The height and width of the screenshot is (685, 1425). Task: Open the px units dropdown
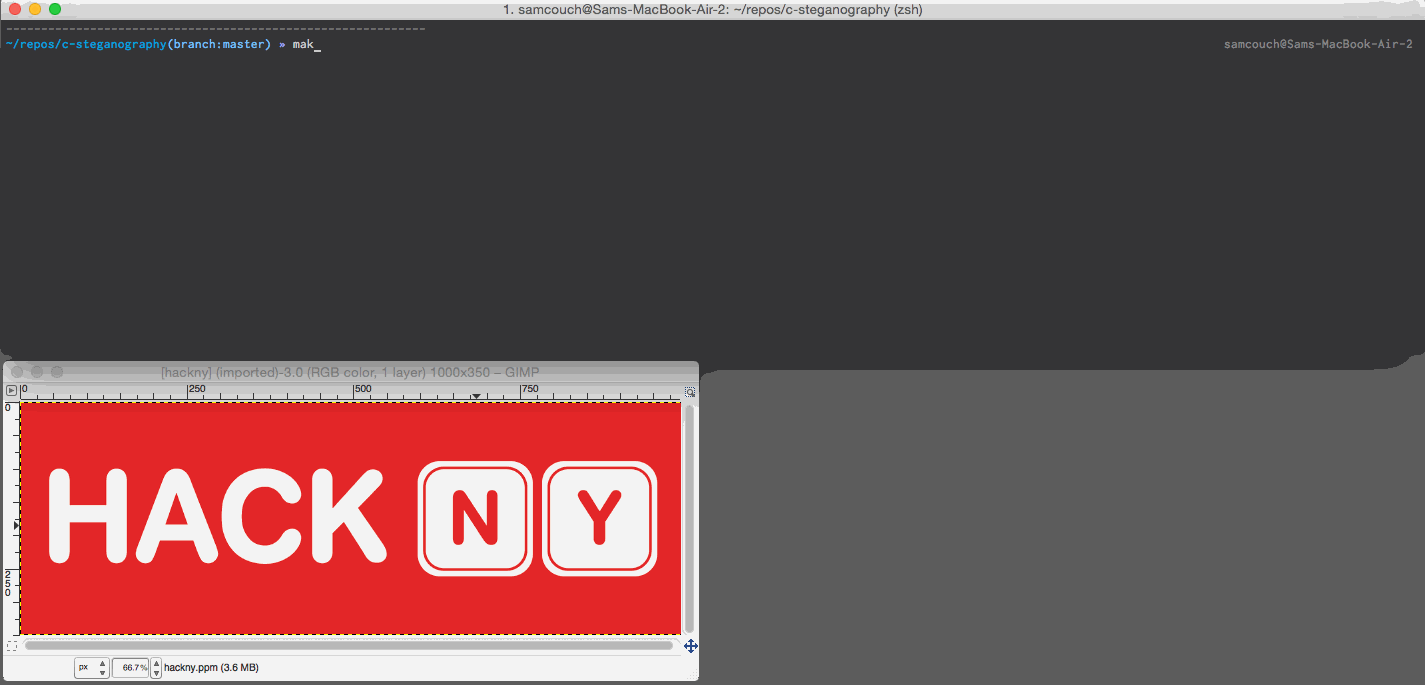tap(92, 667)
